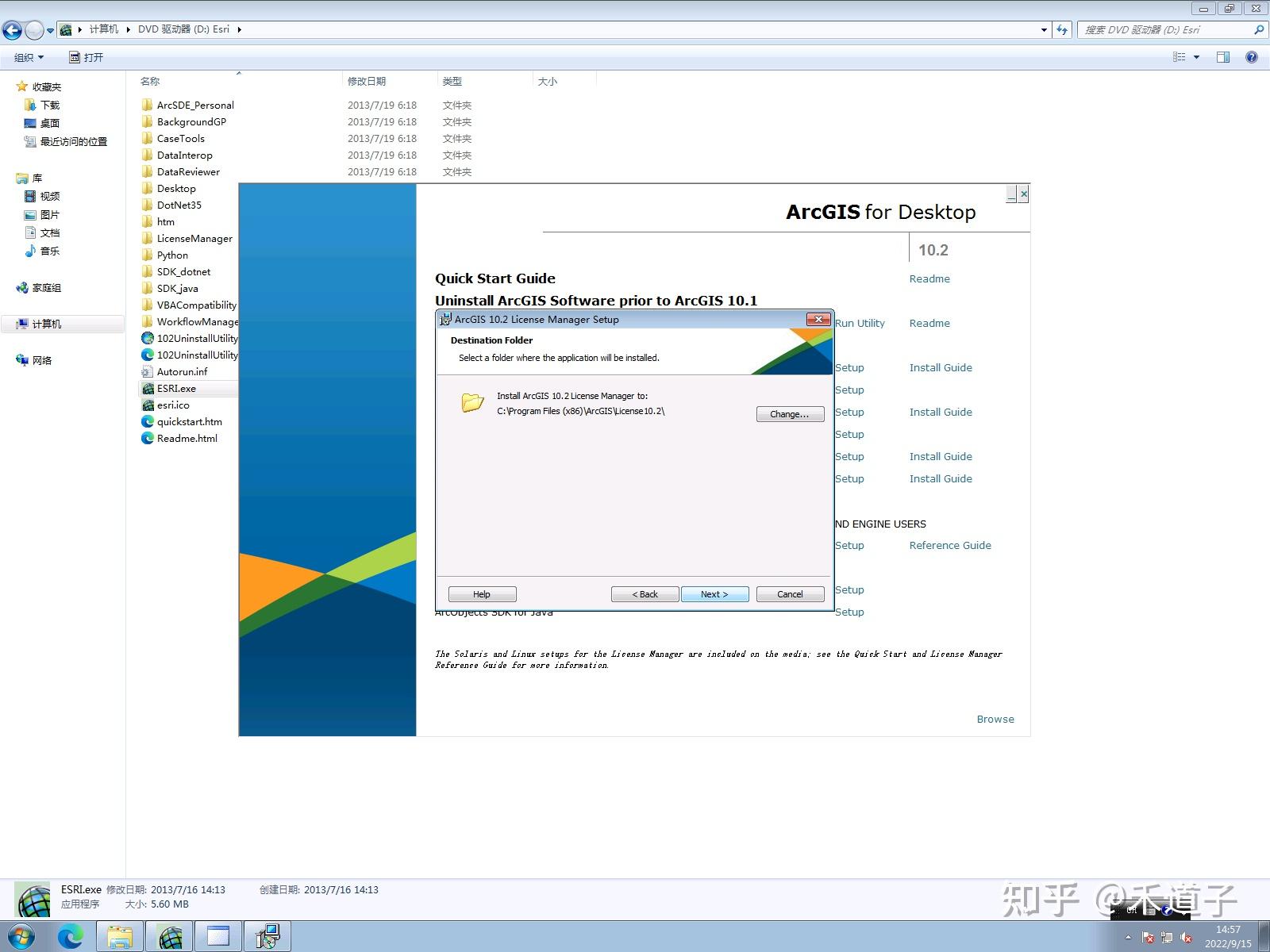Viewport: 1270px width, 952px height.
Task: Click the address bar breadcrumb DVD 驱动器 (D:) Esri
Action: point(183,29)
